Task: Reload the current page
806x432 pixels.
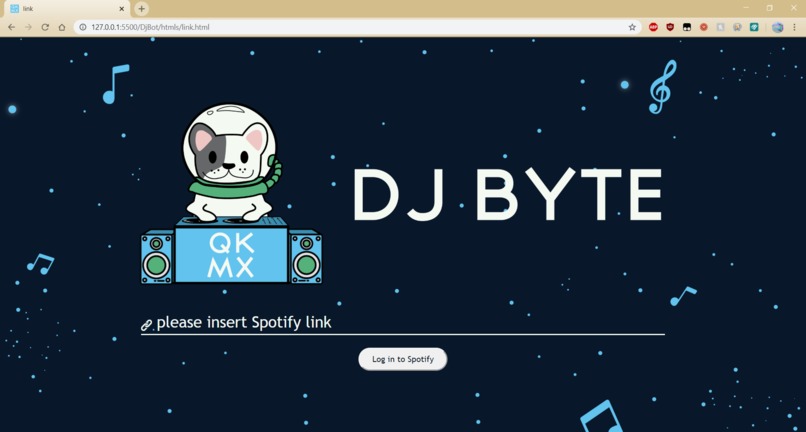Action: click(x=45, y=27)
